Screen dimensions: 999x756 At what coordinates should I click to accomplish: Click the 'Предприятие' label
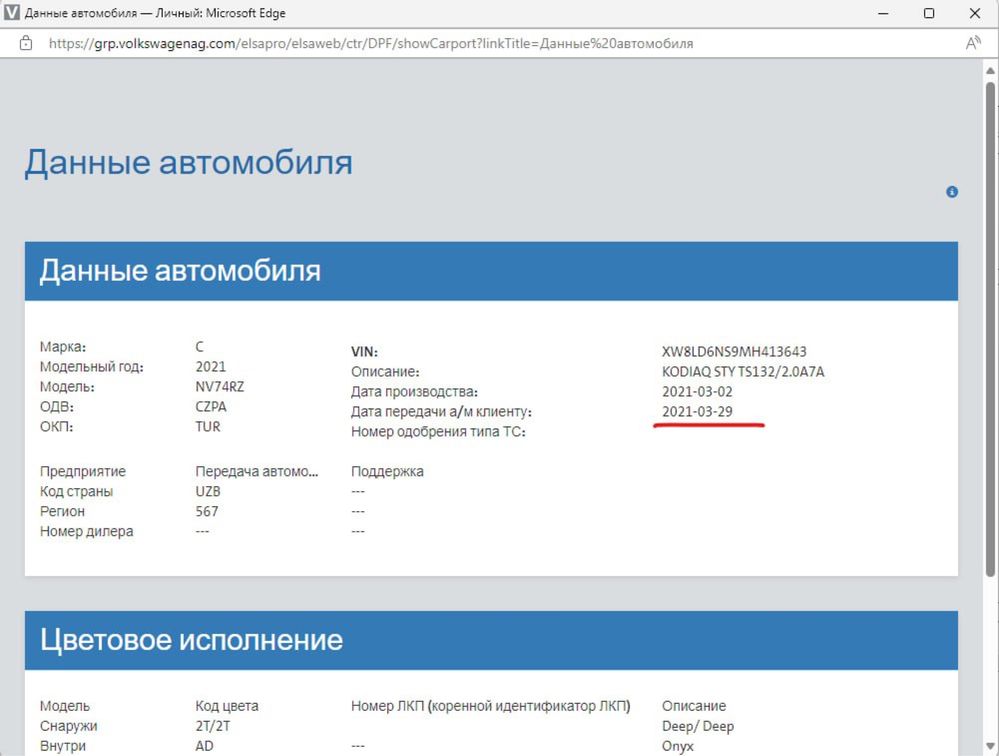tap(83, 471)
